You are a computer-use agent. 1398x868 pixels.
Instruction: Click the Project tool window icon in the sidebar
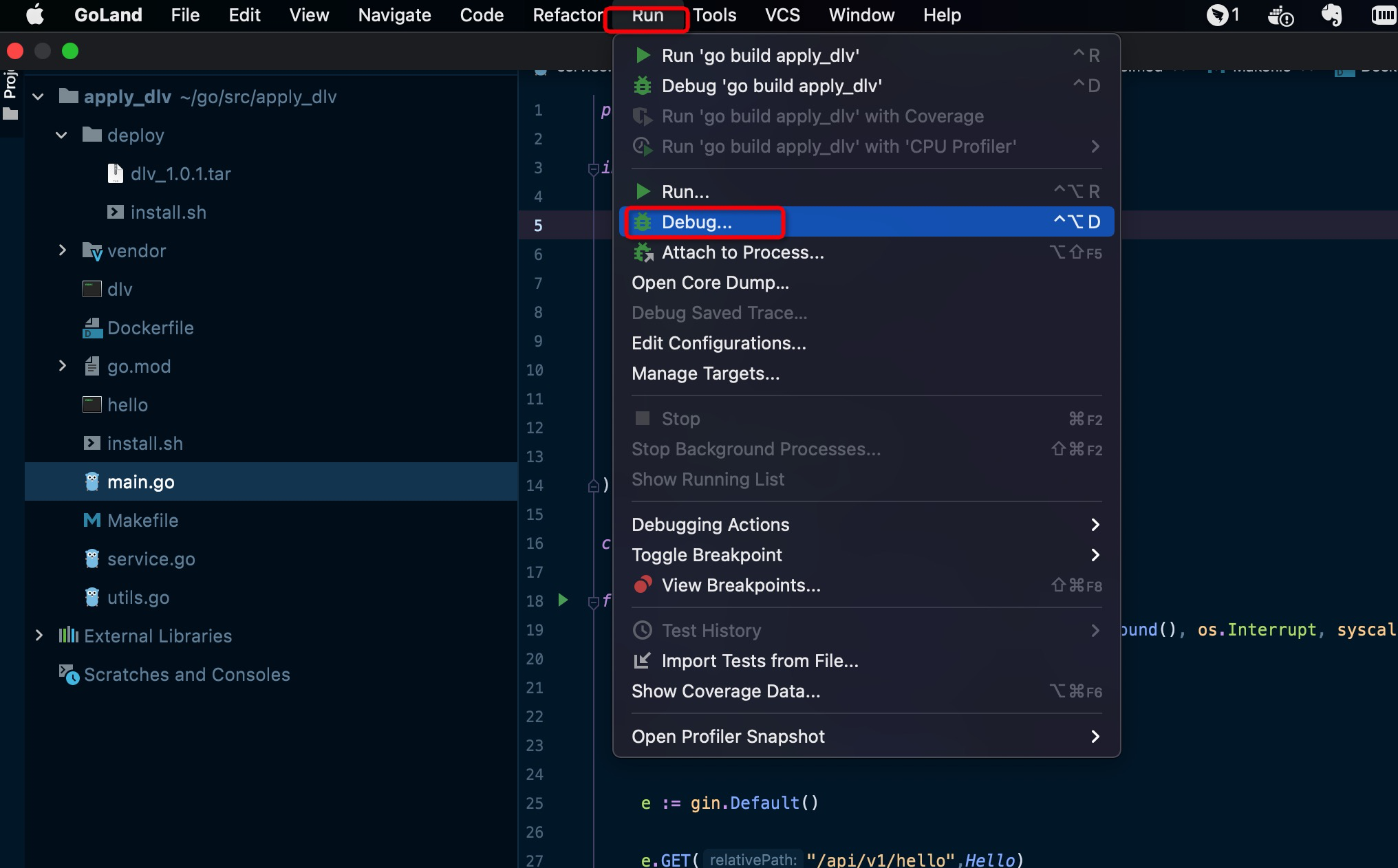(10, 113)
